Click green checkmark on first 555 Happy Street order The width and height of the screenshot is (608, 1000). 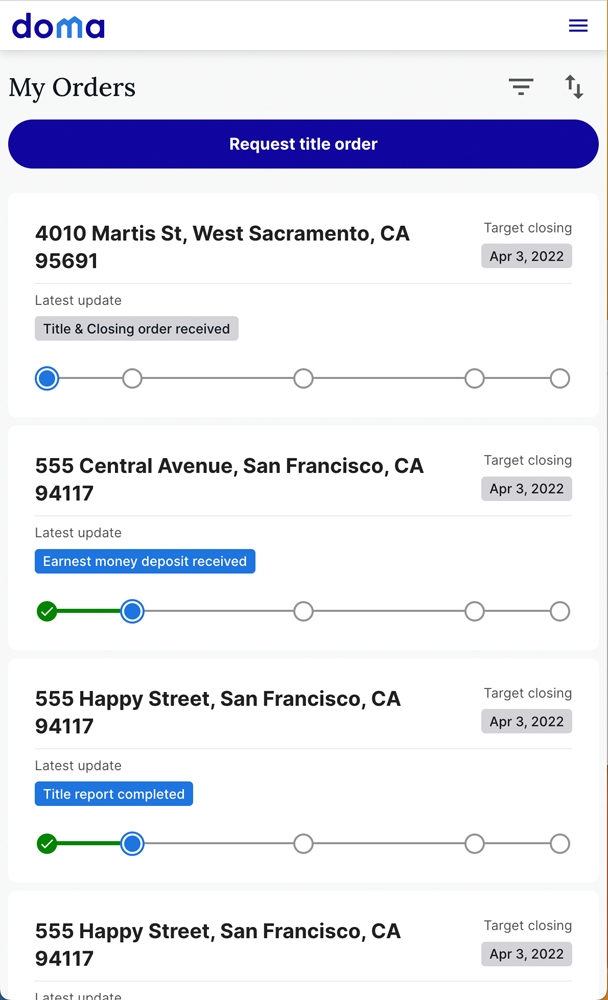47,844
